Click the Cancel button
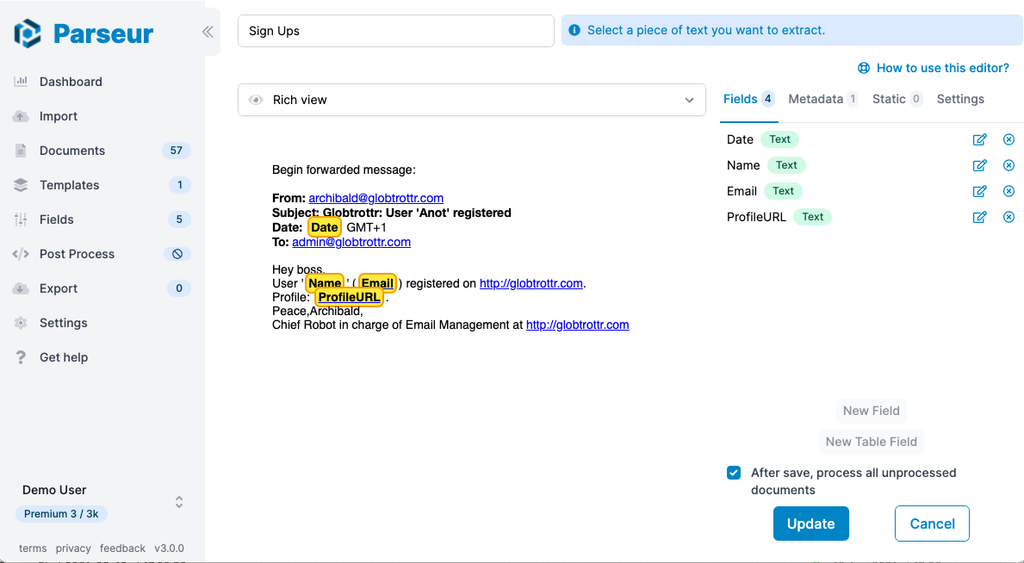This screenshot has height=563, width=1024. [x=932, y=524]
